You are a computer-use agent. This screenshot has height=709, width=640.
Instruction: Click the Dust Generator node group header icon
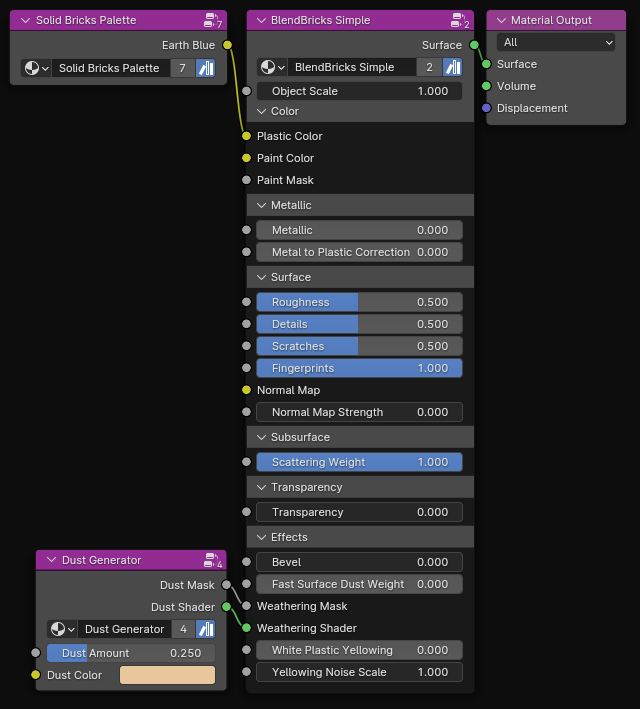coord(213,560)
